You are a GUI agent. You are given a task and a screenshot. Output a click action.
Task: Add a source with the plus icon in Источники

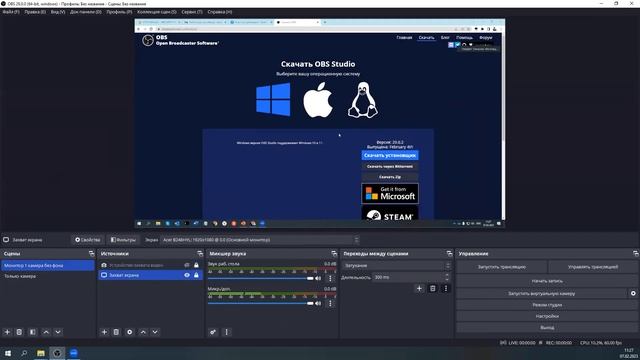(104, 332)
